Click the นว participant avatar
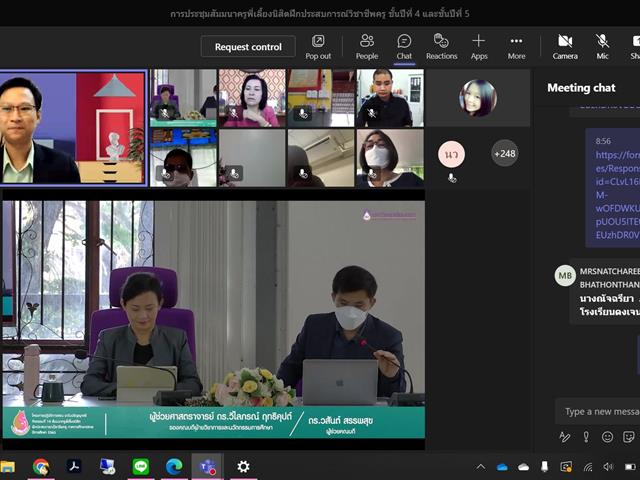Image resolution: width=640 pixels, height=480 pixels. pos(451,154)
